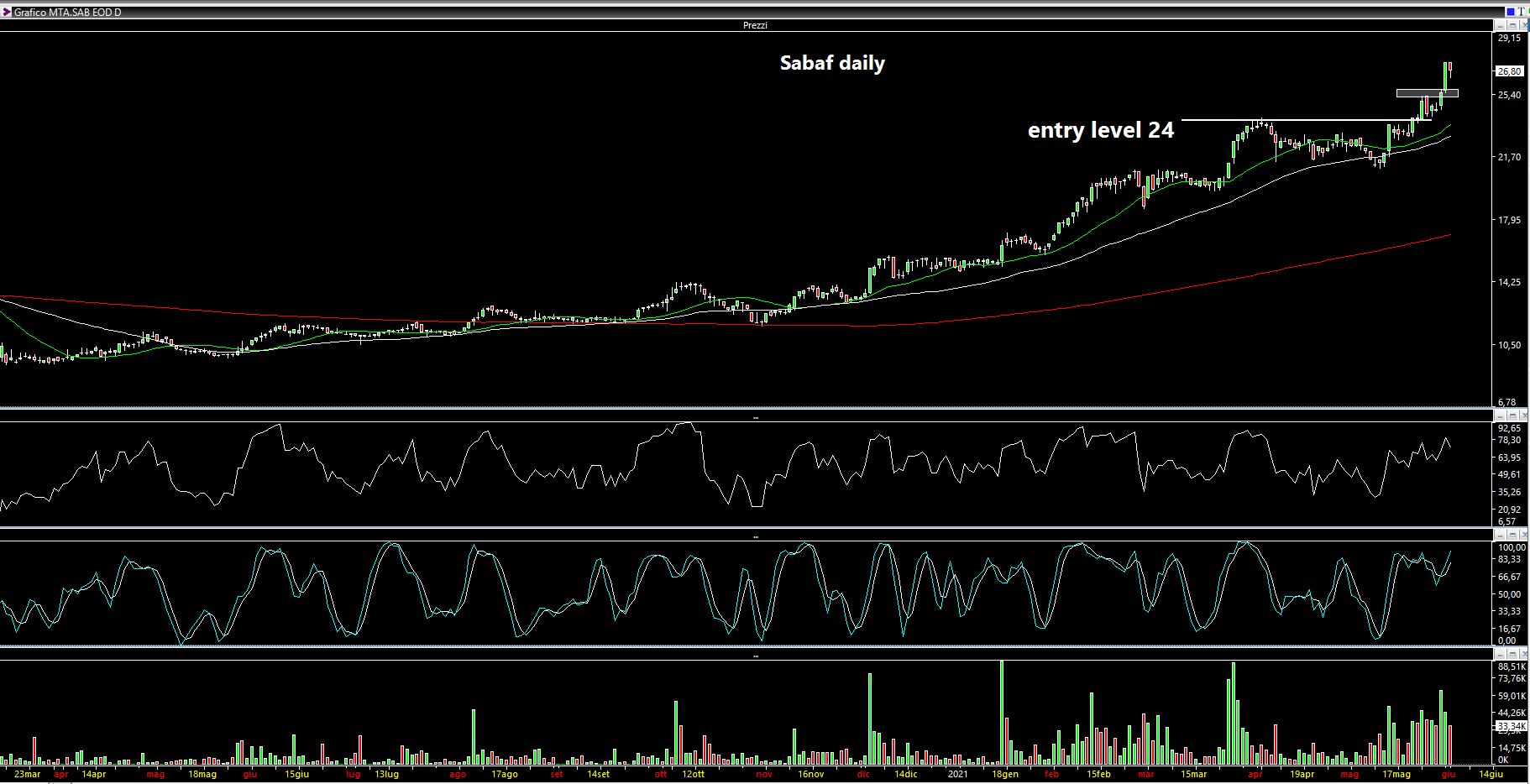
Task: Click the '14apr' date axis label
Action: point(94,774)
